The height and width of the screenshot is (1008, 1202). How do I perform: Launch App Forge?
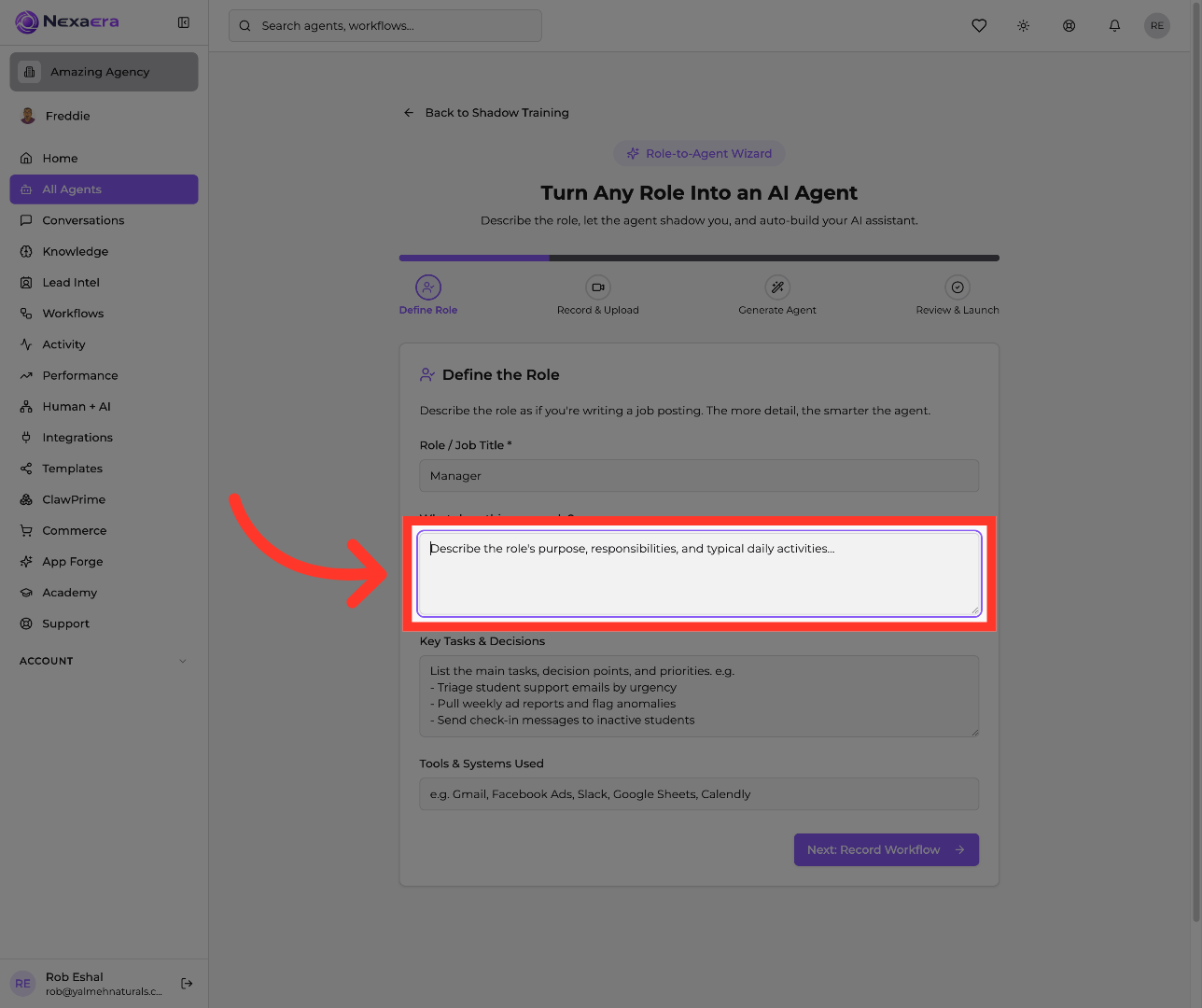[104, 562]
